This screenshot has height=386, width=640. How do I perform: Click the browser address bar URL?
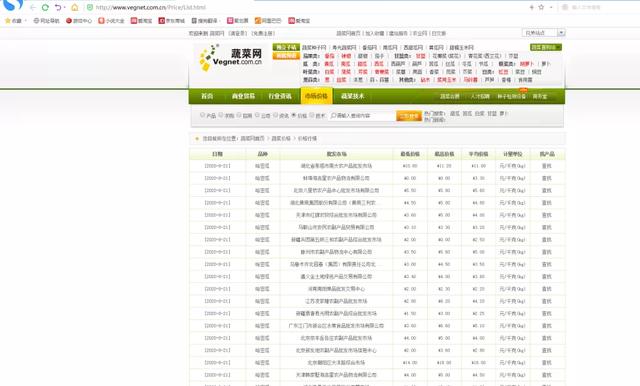coord(151,7)
